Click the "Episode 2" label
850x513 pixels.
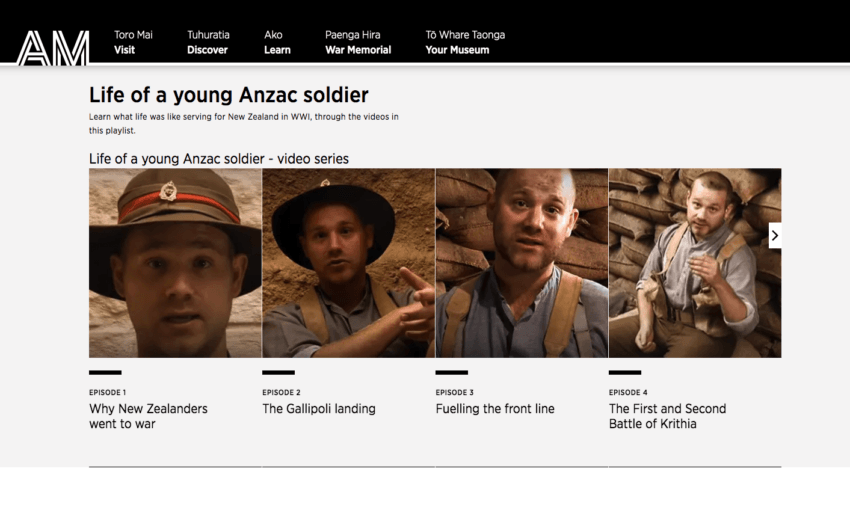pyautogui.click(x=281, y=393)
